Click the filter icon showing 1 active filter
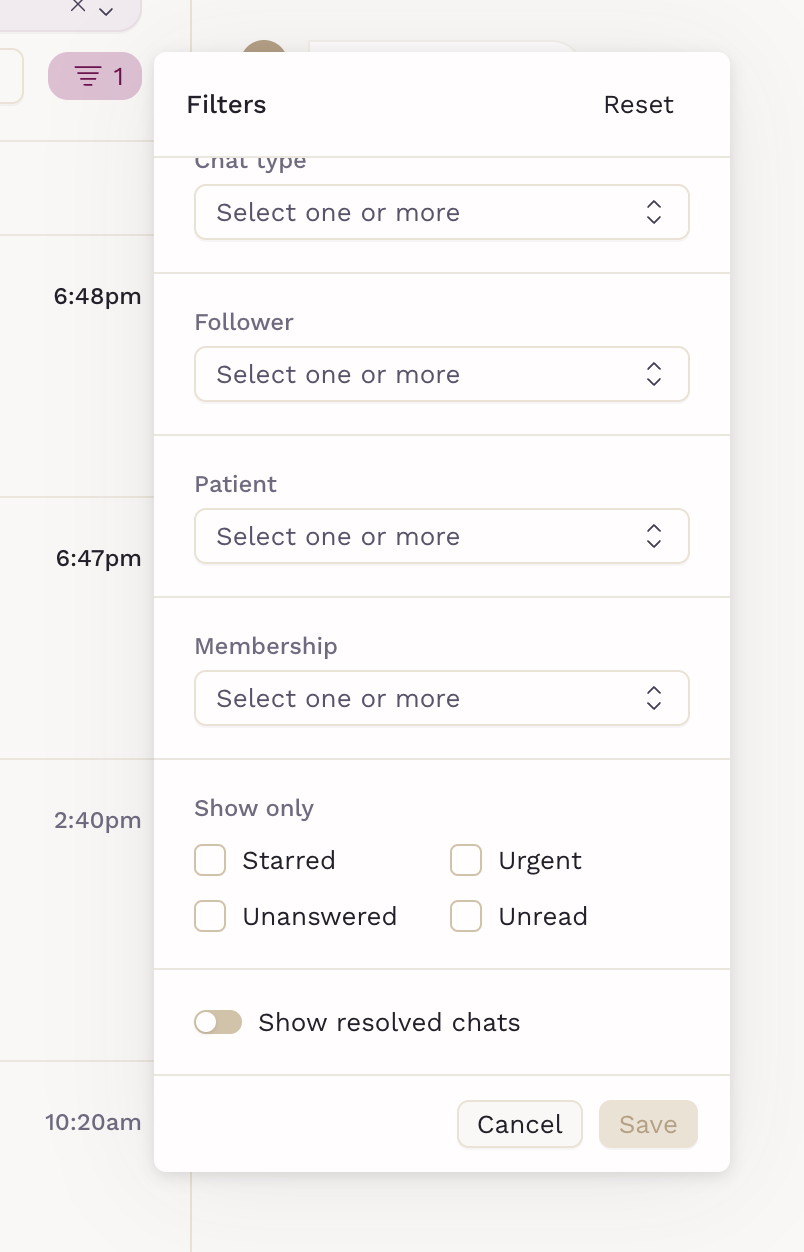Viewport: 804px width, 1252px height. [95, 76]
